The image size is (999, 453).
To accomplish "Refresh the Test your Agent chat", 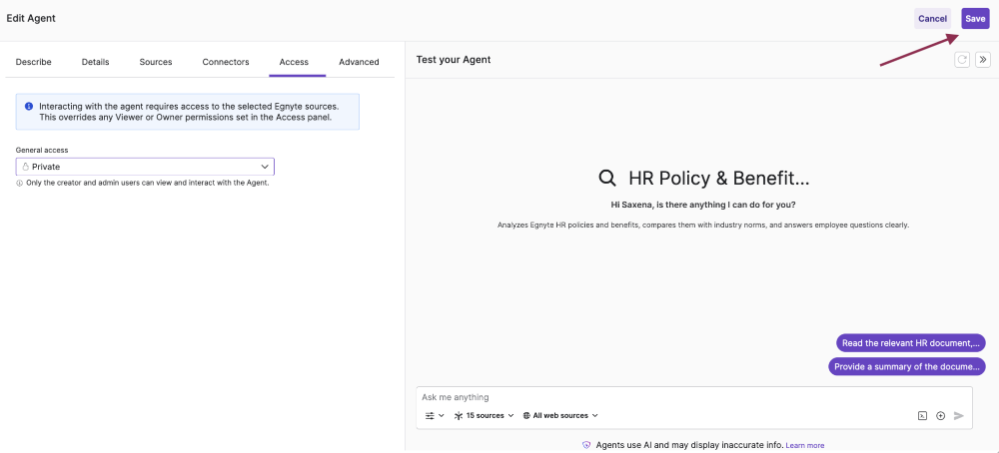I will (x=961, y=60).
